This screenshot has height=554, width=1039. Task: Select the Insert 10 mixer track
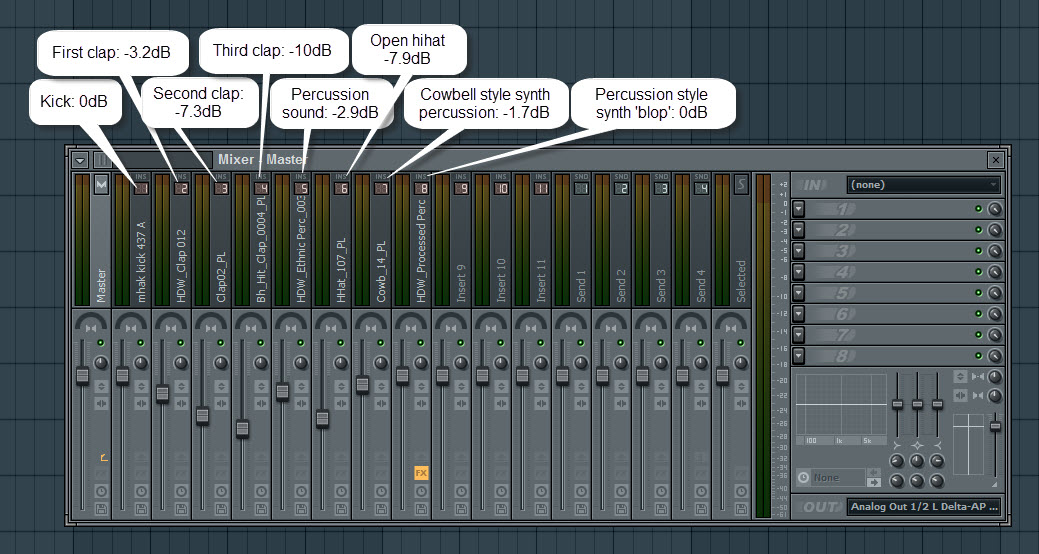501,280
